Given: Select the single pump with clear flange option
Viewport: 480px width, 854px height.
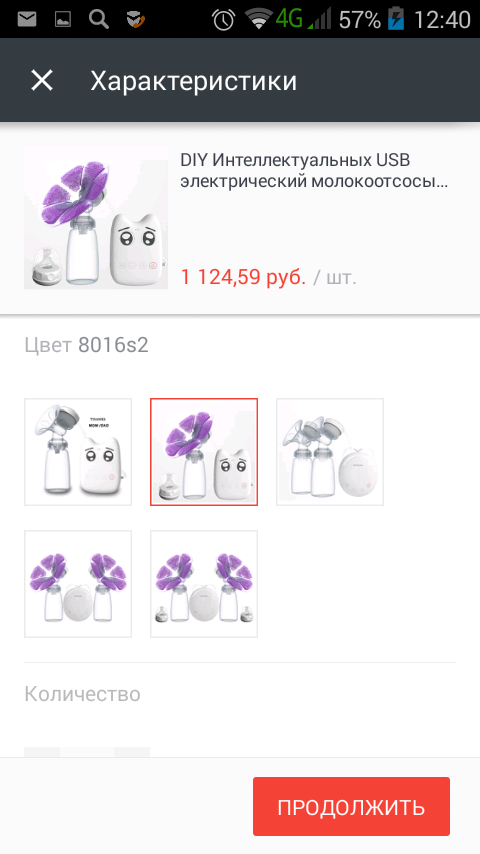Looking at the screenshot, I should pos(78,452).
